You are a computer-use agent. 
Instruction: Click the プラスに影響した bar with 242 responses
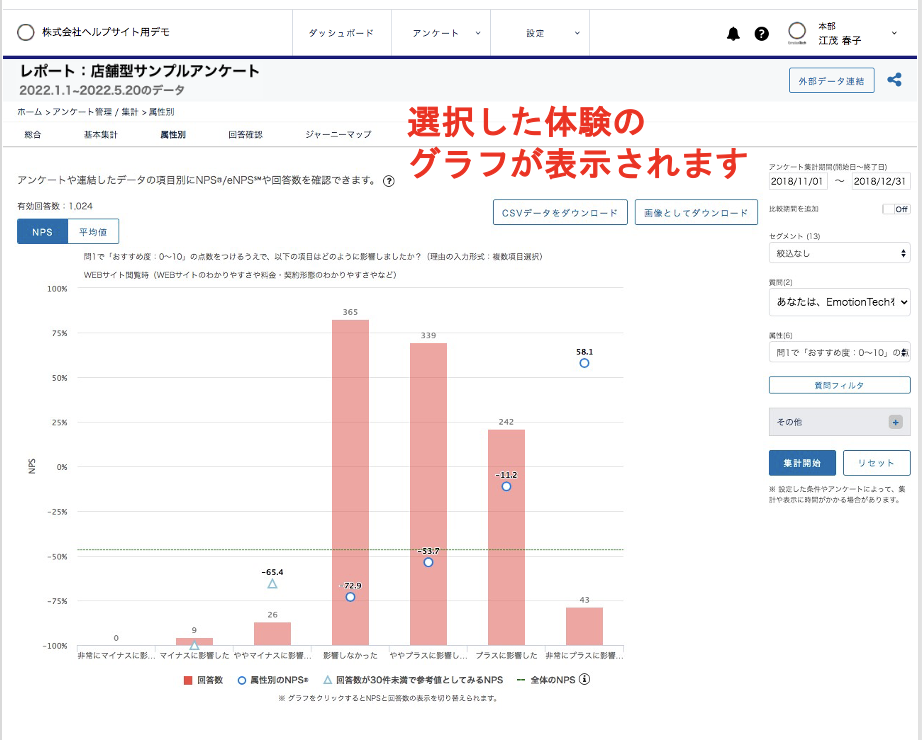coord(506,537)
